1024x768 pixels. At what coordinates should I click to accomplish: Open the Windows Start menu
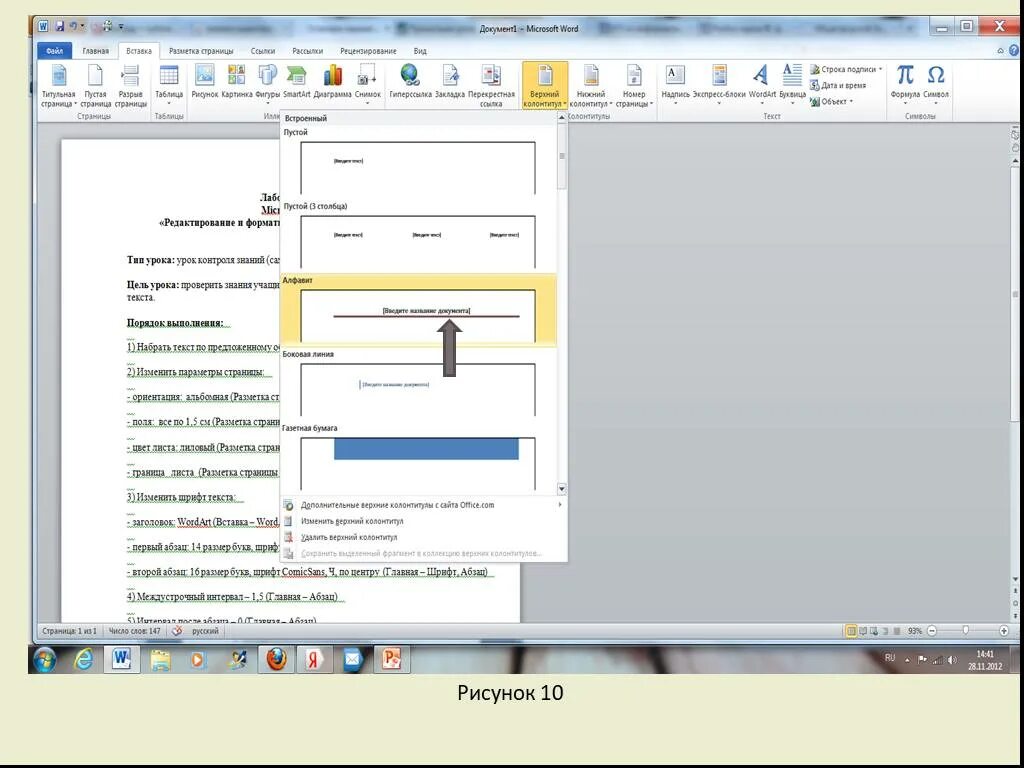click(44, 660)
